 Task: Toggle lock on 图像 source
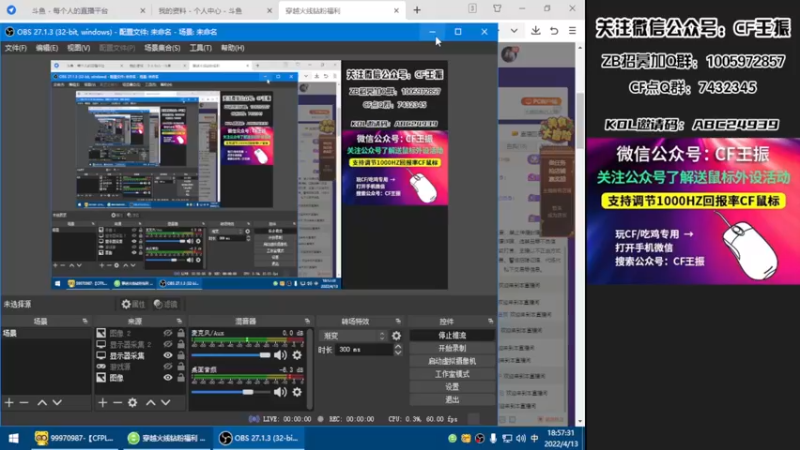click(x=181, y=378)
